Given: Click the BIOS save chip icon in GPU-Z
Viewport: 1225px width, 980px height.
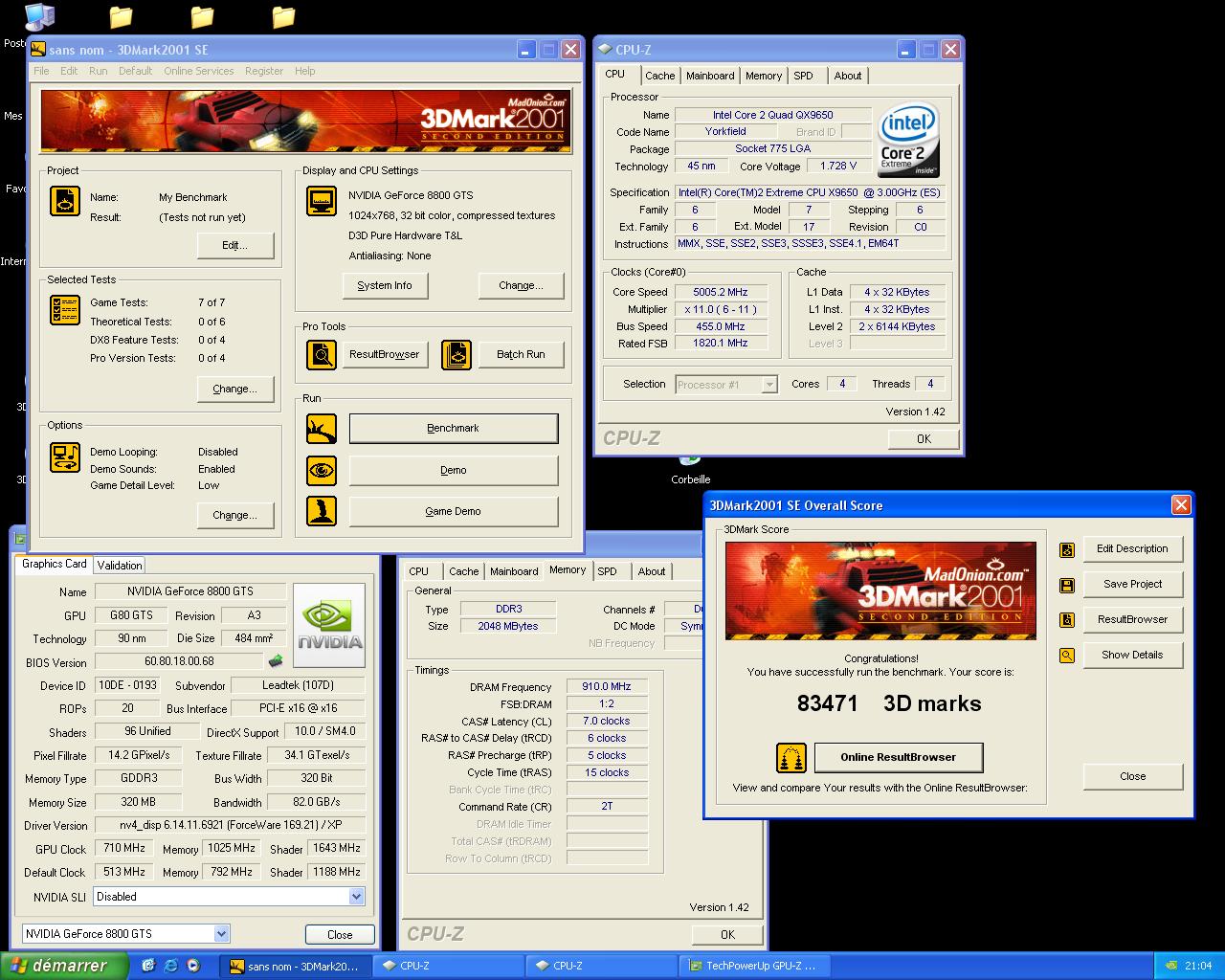Looking at the screenshot, I should tap(276, 661).
